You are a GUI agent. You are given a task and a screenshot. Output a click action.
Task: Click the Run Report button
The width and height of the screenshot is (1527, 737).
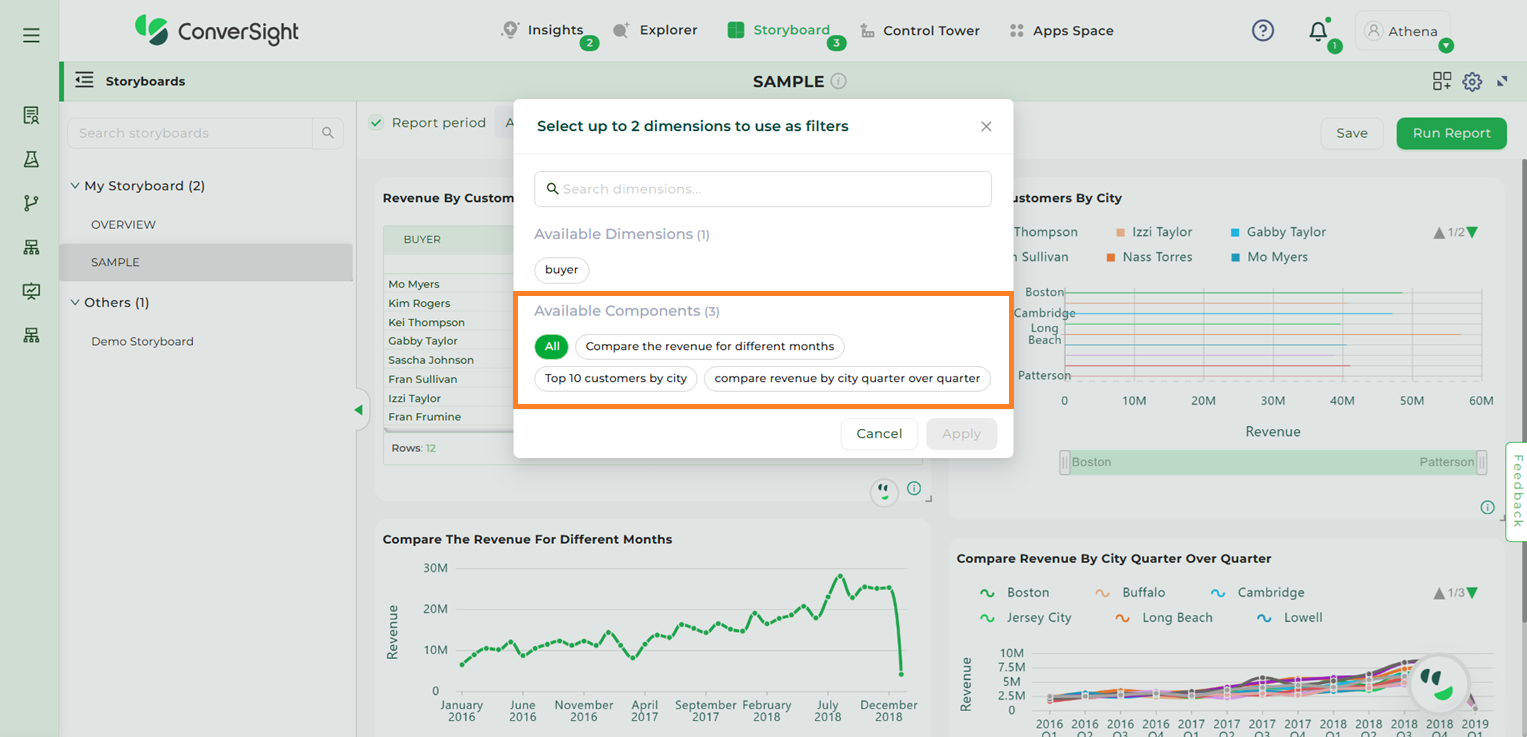coord(1451,133)
